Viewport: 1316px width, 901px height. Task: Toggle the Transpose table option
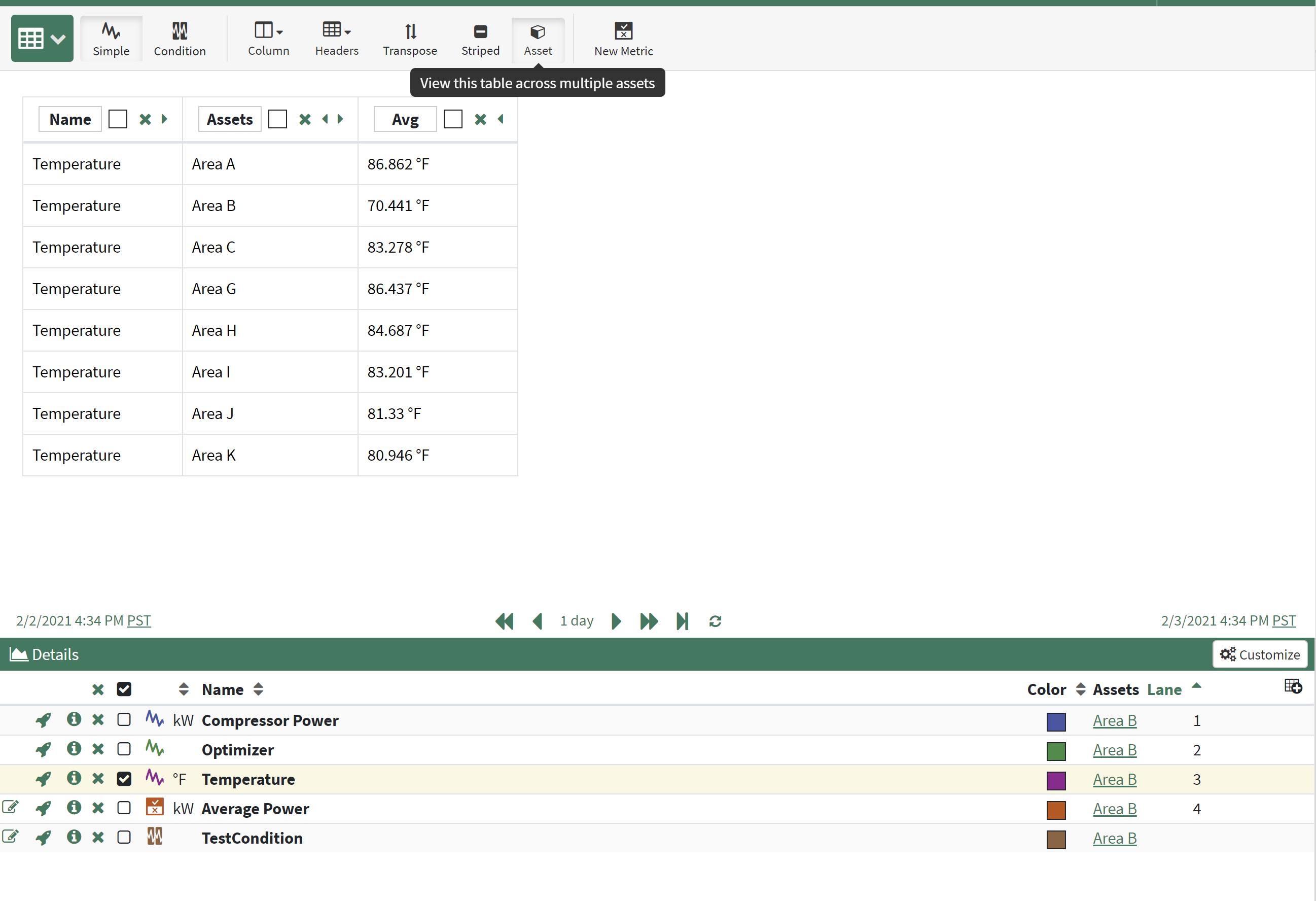coord(409,39)
